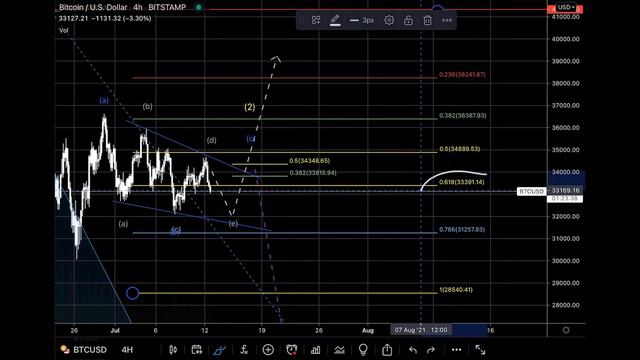Click the plus add-symbol compare icon
The image size is (640, 360).
(x=268, y=350)
